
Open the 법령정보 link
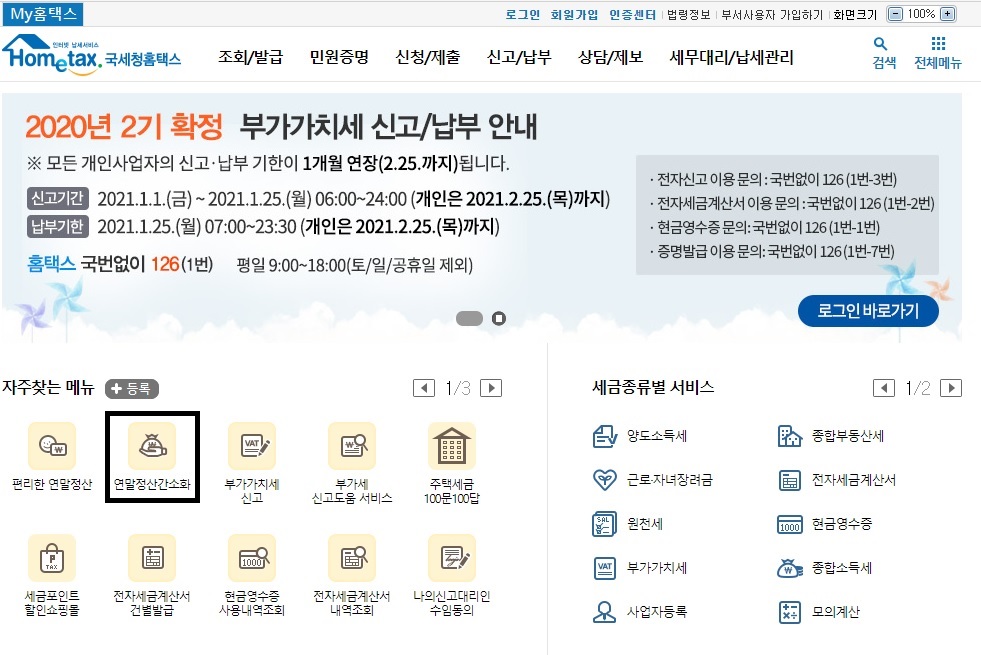688,14
